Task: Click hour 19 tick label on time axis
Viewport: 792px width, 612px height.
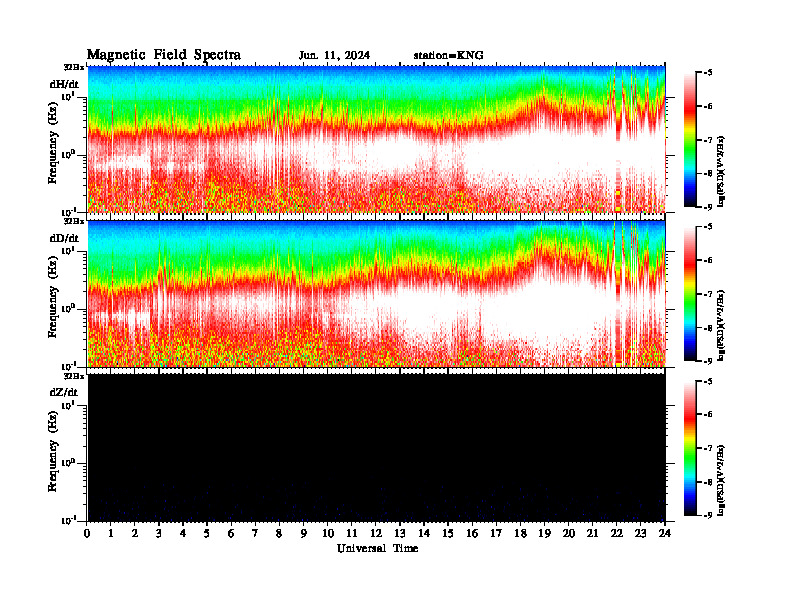Action: (x=544, y=534)
